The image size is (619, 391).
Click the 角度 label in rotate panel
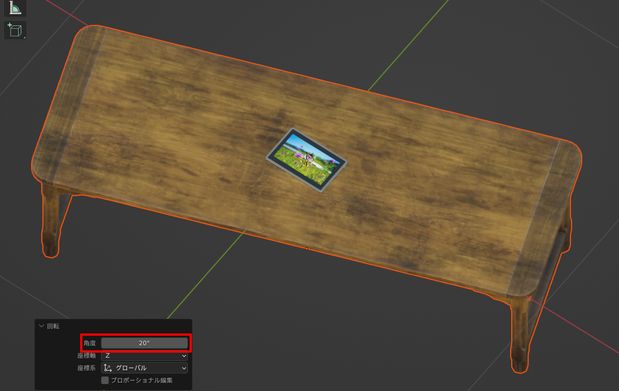(x=90, y=343)
